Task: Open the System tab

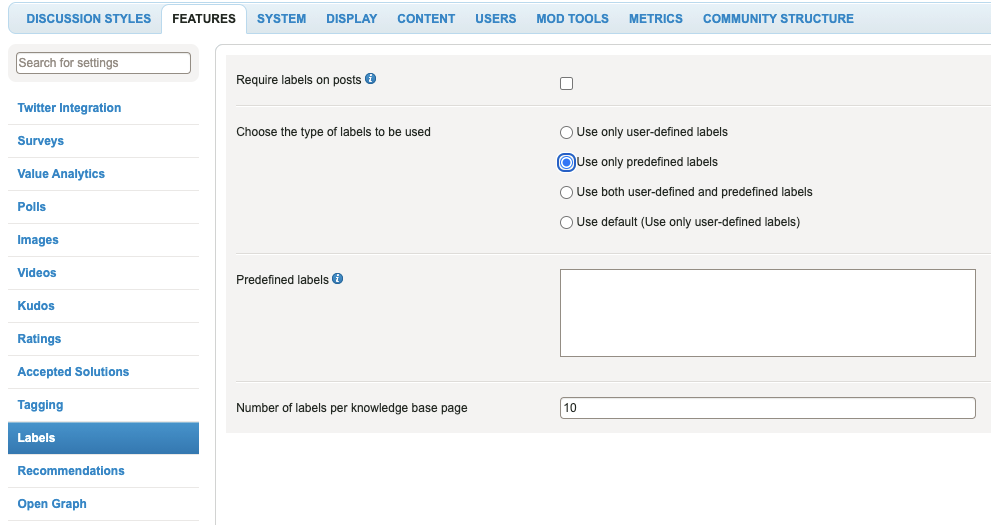Action: (281, 19)
